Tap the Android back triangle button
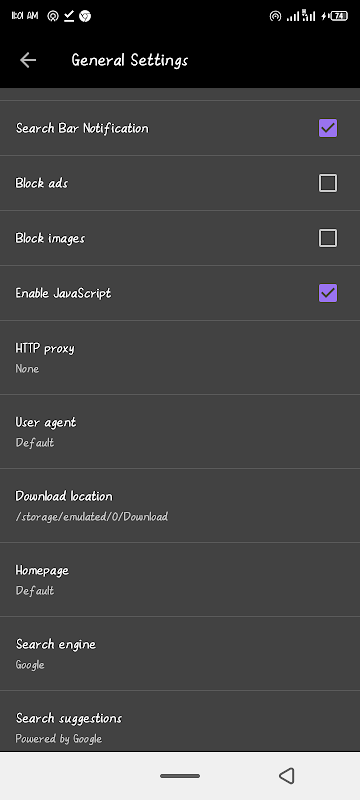This screenshot has width=360, height=800. coord(287,776)
